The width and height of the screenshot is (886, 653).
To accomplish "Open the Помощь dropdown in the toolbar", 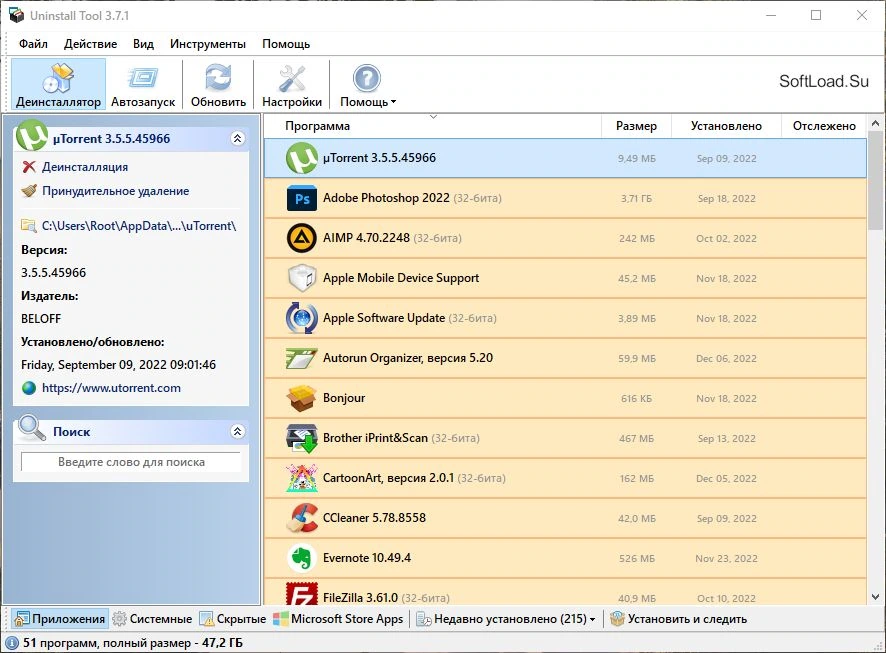I will 367,85.
